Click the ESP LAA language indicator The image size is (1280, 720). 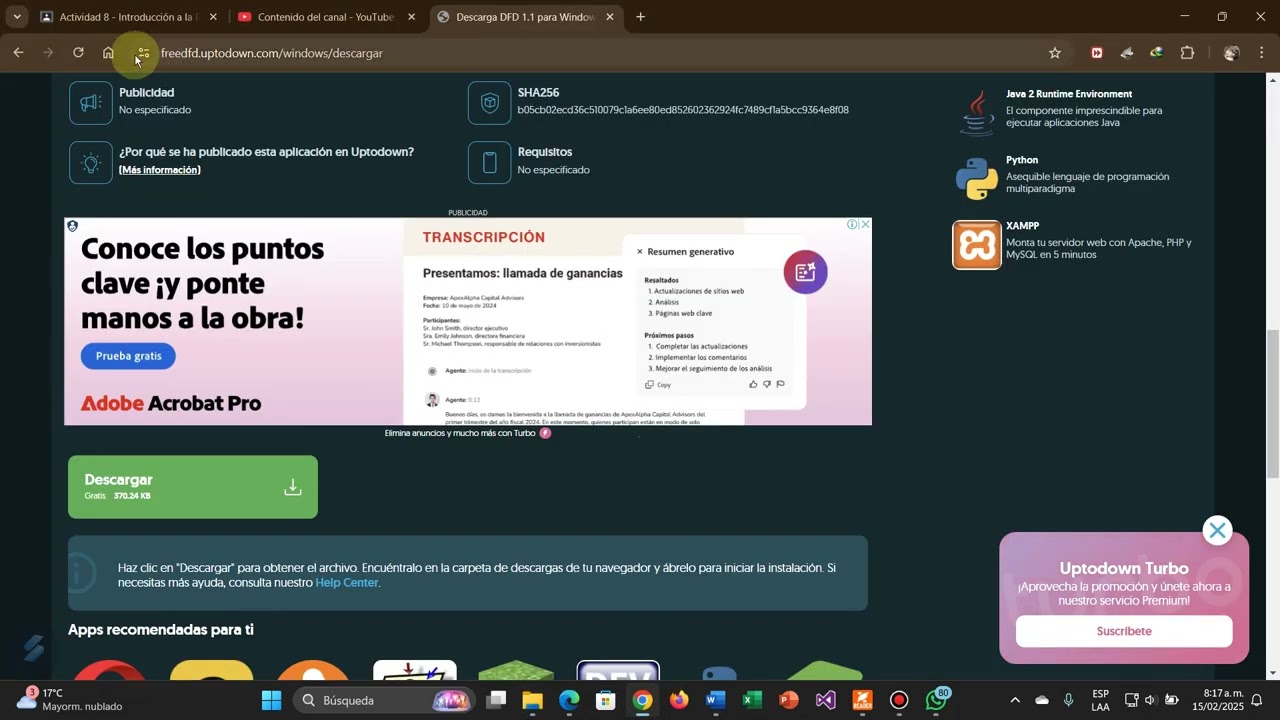1100,700
